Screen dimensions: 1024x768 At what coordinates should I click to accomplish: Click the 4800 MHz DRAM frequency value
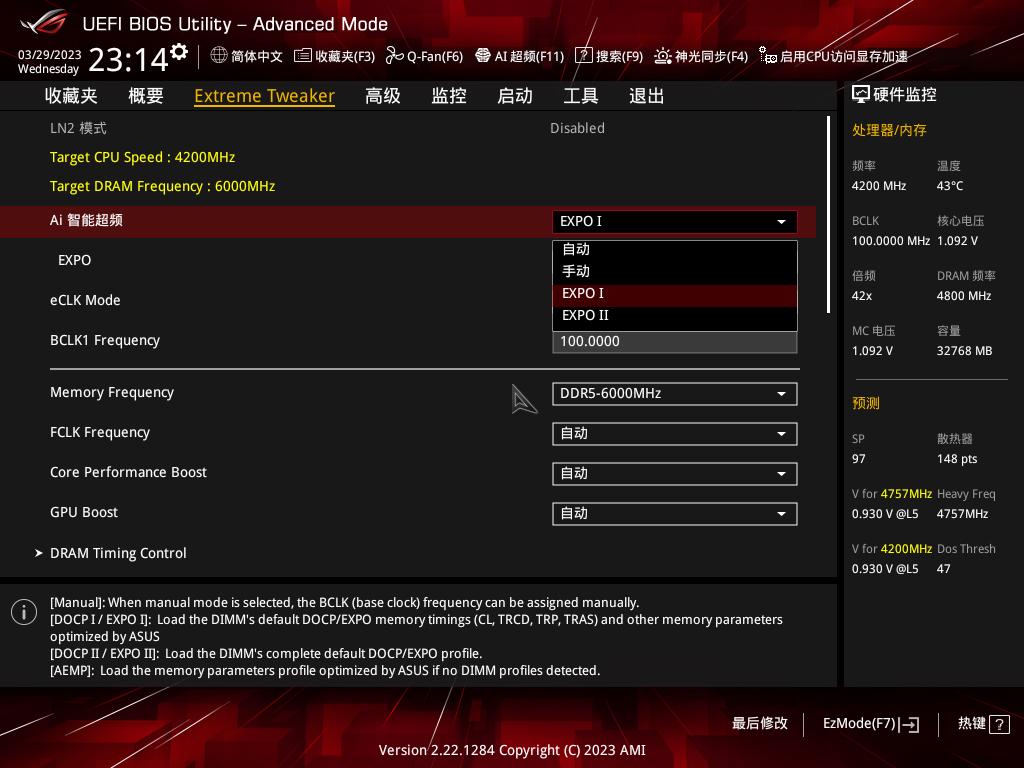point(964,296)
